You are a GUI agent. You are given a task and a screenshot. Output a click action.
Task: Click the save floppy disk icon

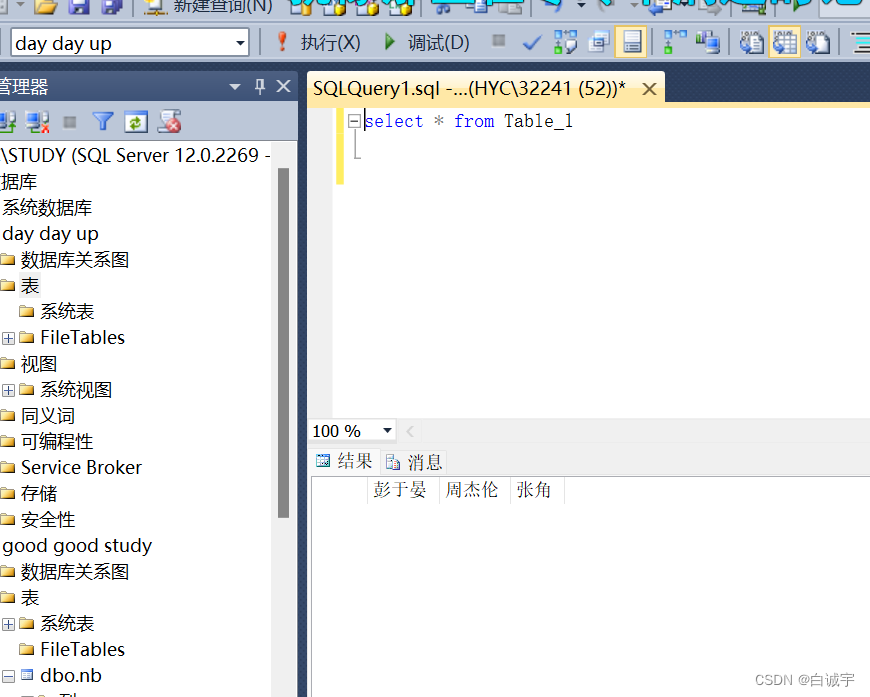pos(78,7)
